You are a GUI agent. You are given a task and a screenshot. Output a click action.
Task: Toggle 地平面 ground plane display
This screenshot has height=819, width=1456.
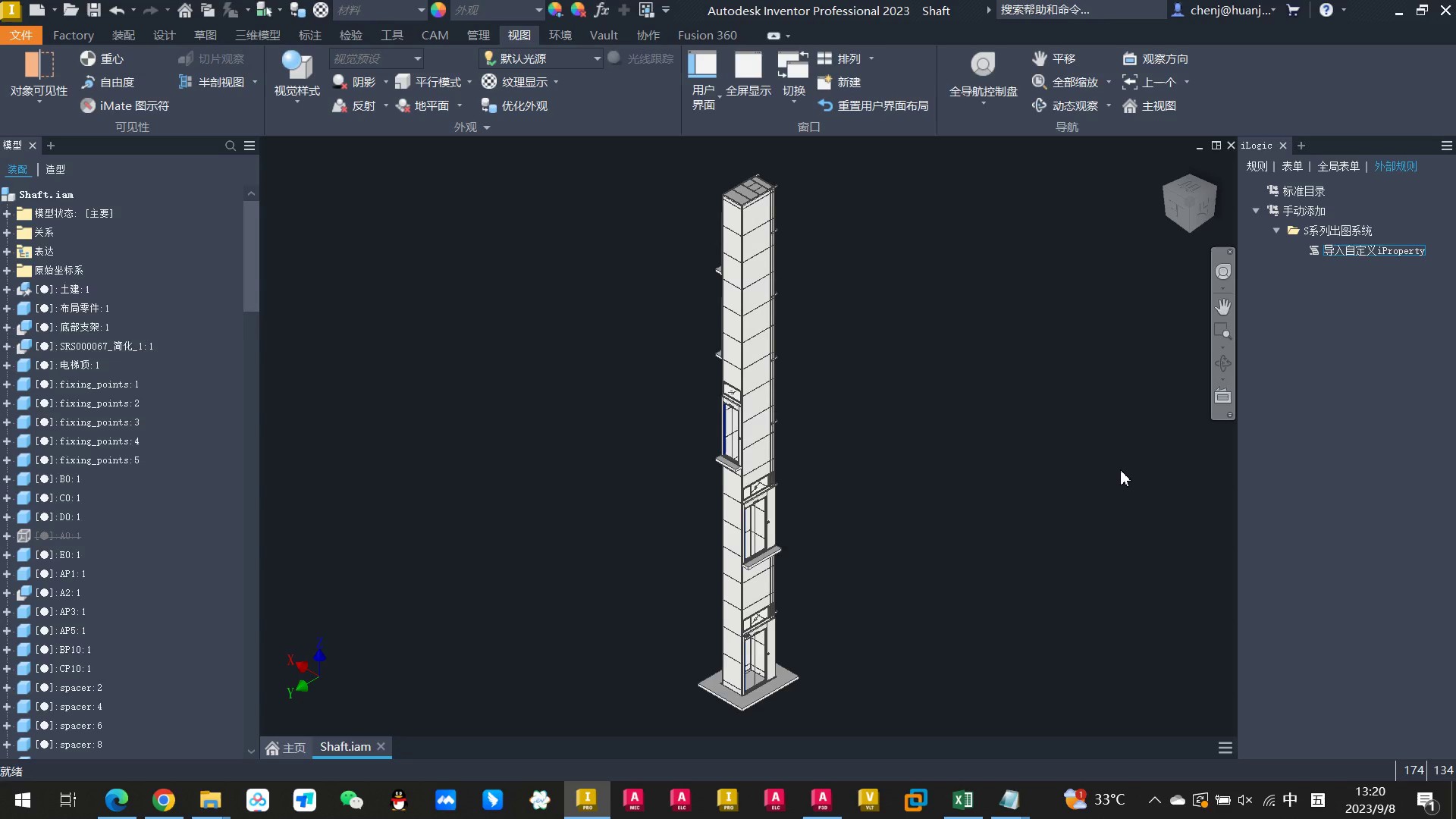[x=422, y=105]
